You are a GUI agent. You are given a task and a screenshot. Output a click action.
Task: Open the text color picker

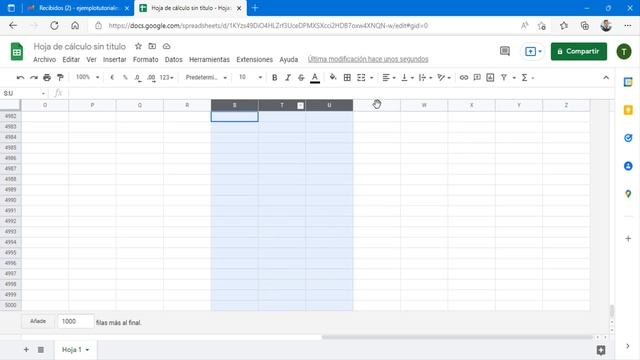pyautogui.click(x=315, y=78)
